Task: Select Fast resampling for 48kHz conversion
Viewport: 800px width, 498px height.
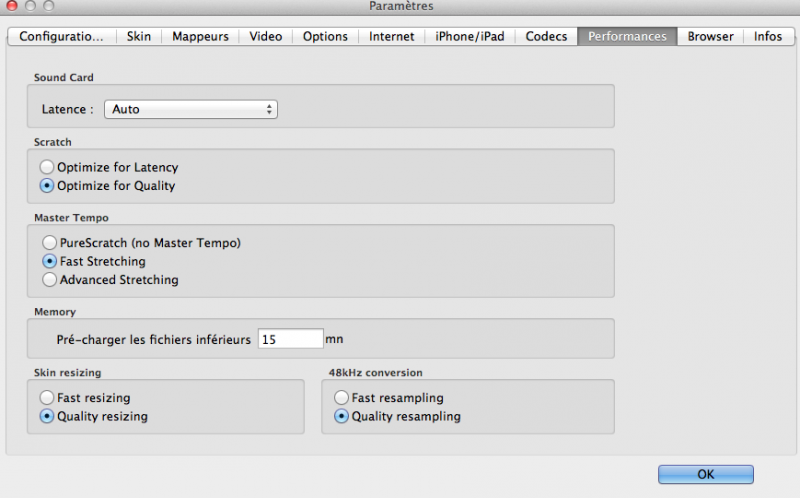Action: coord(342,398)
